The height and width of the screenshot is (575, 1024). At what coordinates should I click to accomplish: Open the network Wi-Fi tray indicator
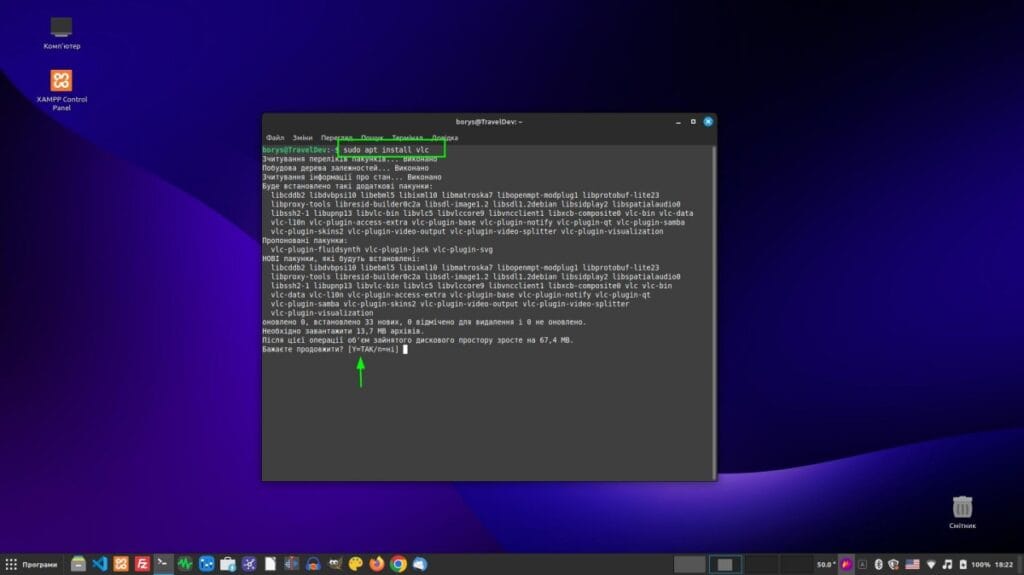tap(929, 564)
